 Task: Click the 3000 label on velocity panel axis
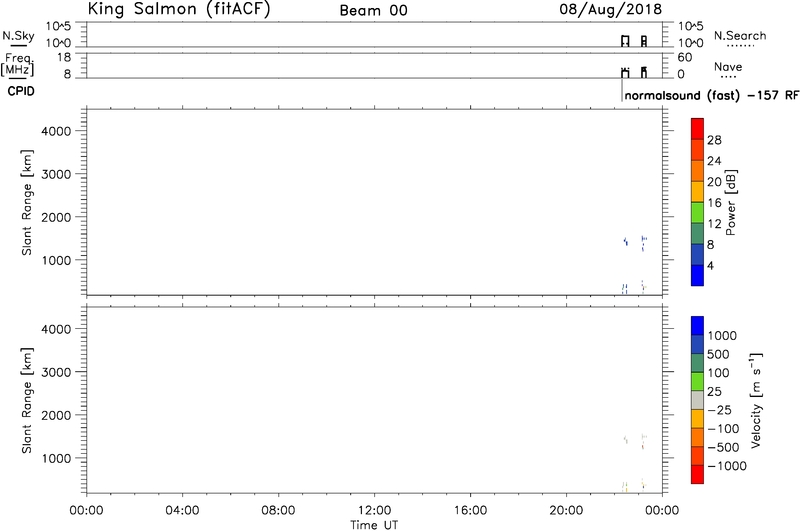[x=56, y=372]
